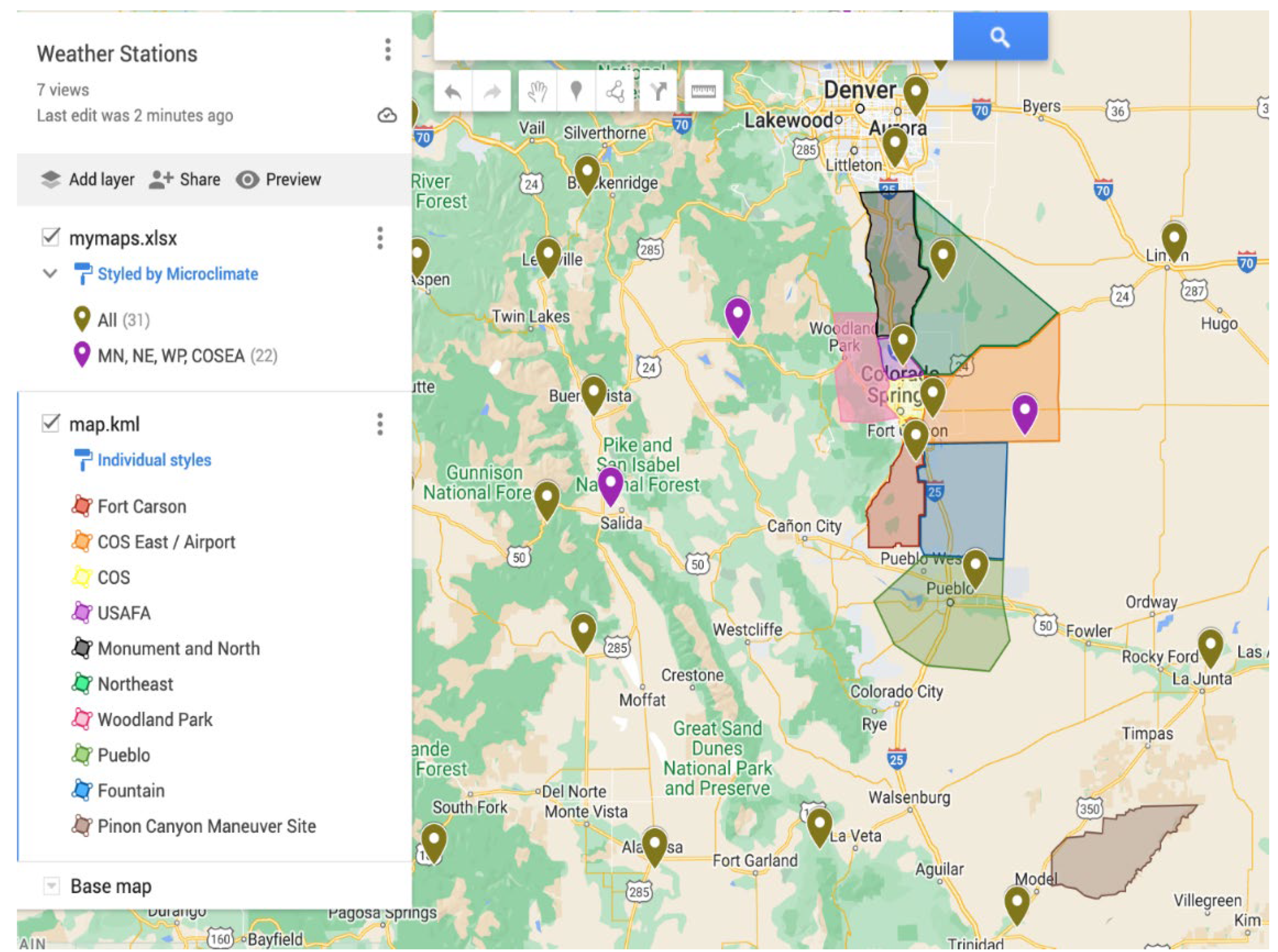Collapse the Styled by Microclimate chevron
Screen dimensions: 1278x952
pyautogui.click(x=51, y=273)
